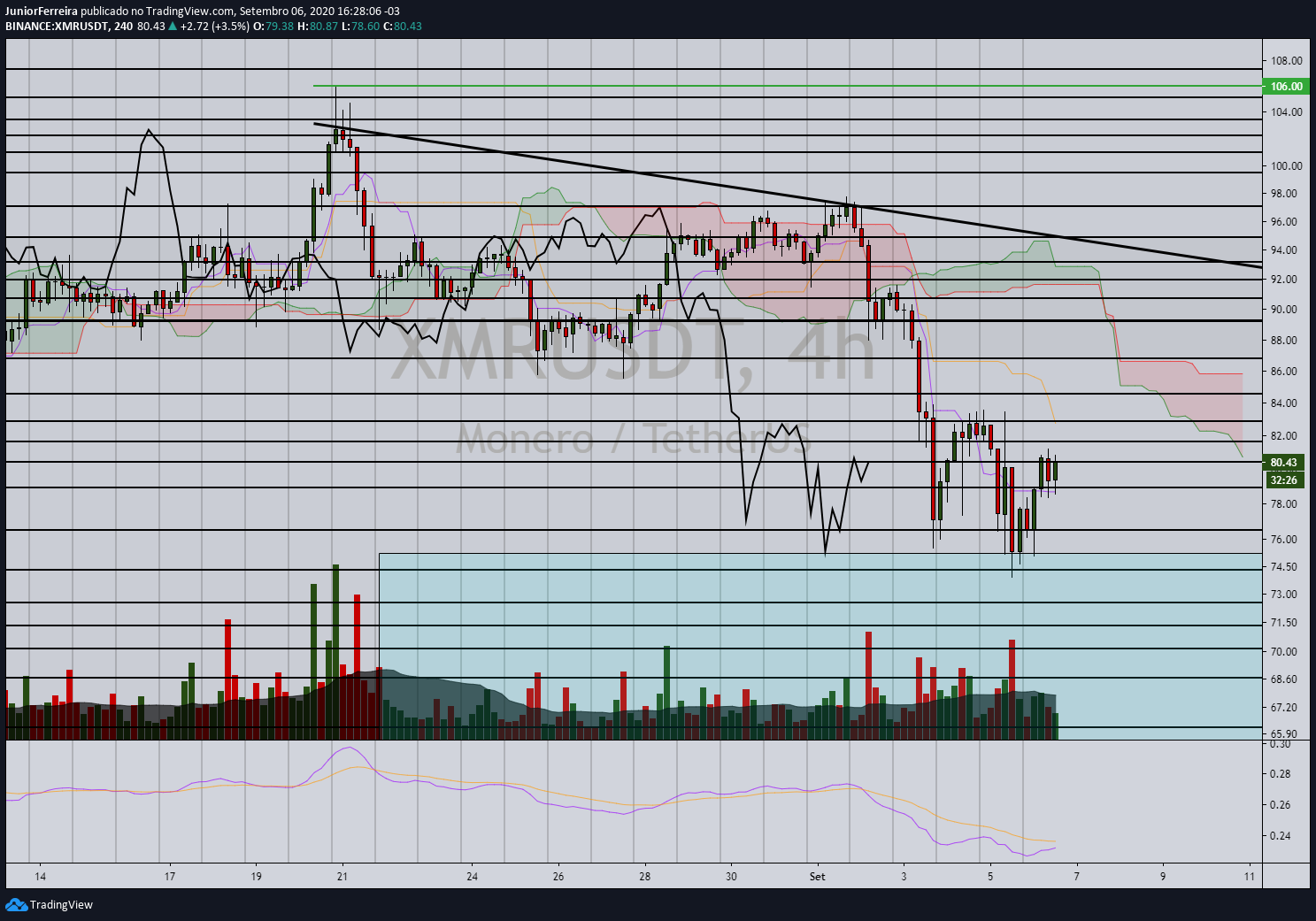Click the light blue support zone rectangle
This screenshot has width=1316, height=921.
pyautogui.click(x=820, y=646)
